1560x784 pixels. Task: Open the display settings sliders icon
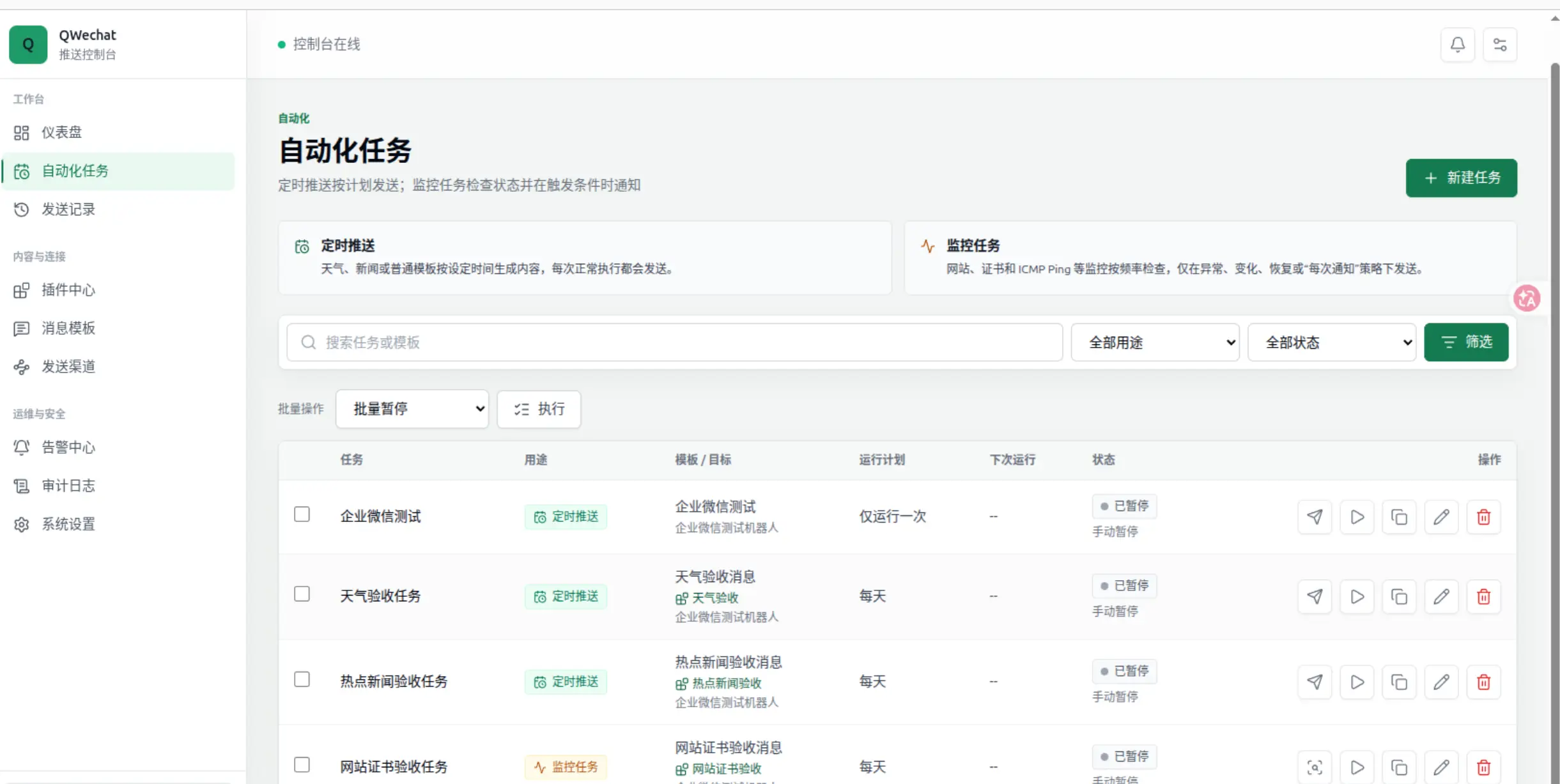tap(1499, 45)
